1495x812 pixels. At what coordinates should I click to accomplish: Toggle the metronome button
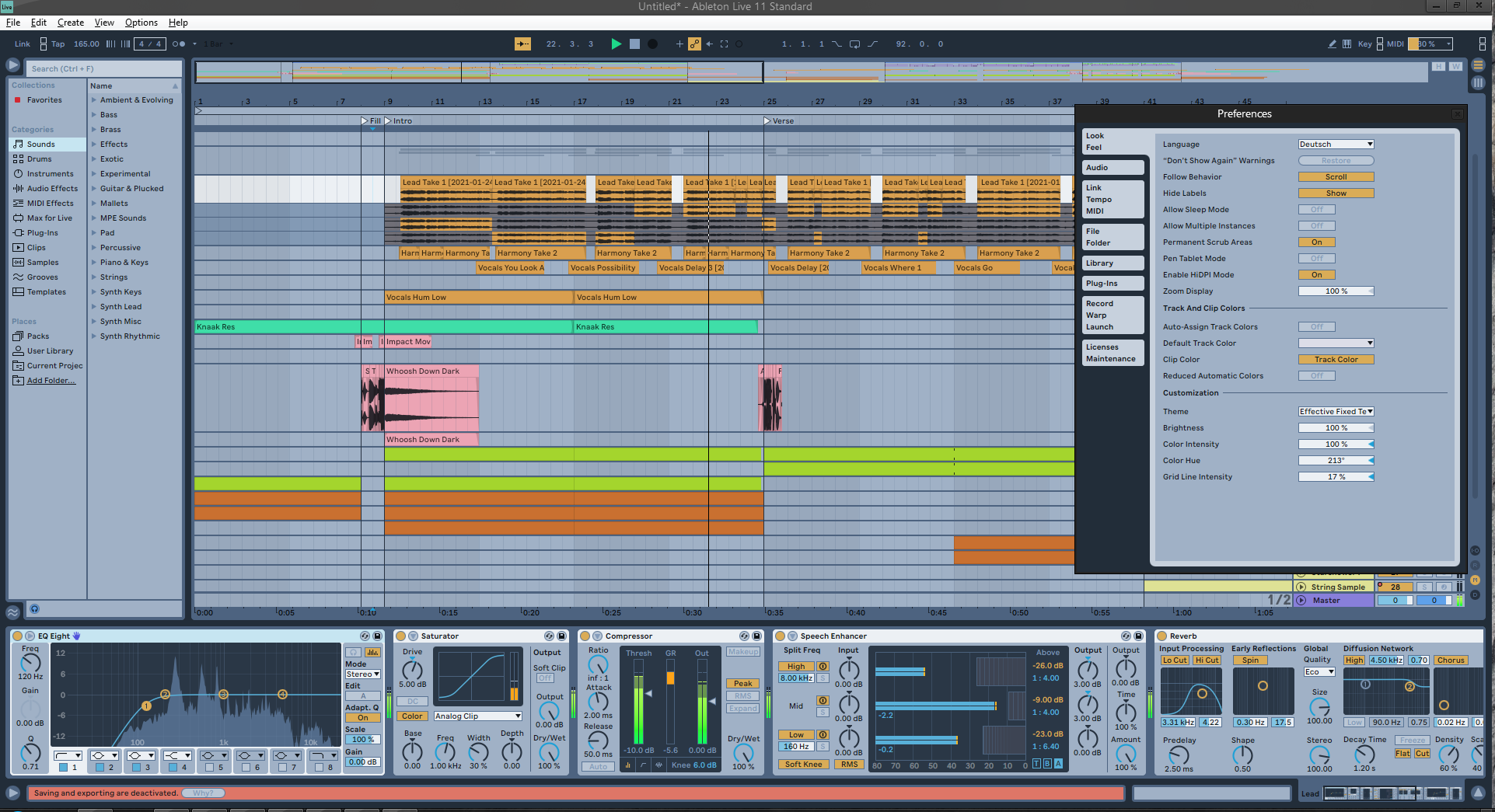tap(179, 44)
